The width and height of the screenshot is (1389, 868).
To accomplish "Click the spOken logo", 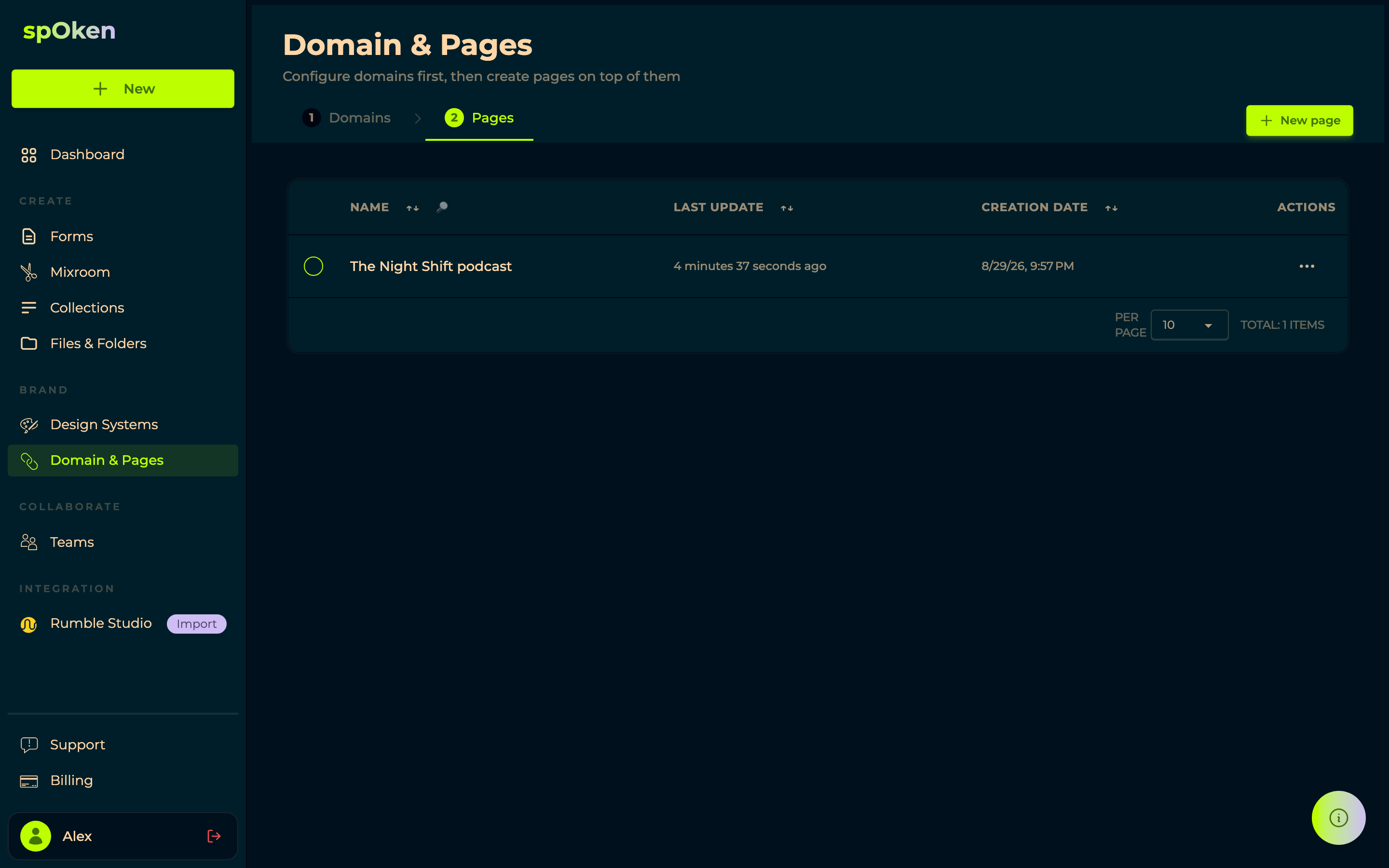I will (x=69, y=31).
